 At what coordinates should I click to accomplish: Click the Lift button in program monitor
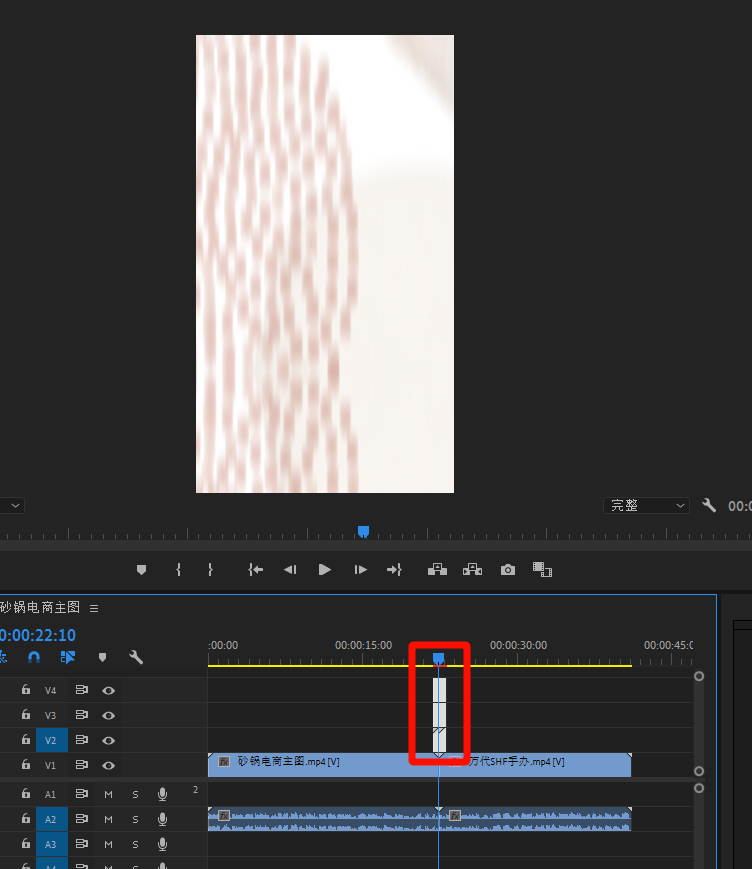pos(437,569)
